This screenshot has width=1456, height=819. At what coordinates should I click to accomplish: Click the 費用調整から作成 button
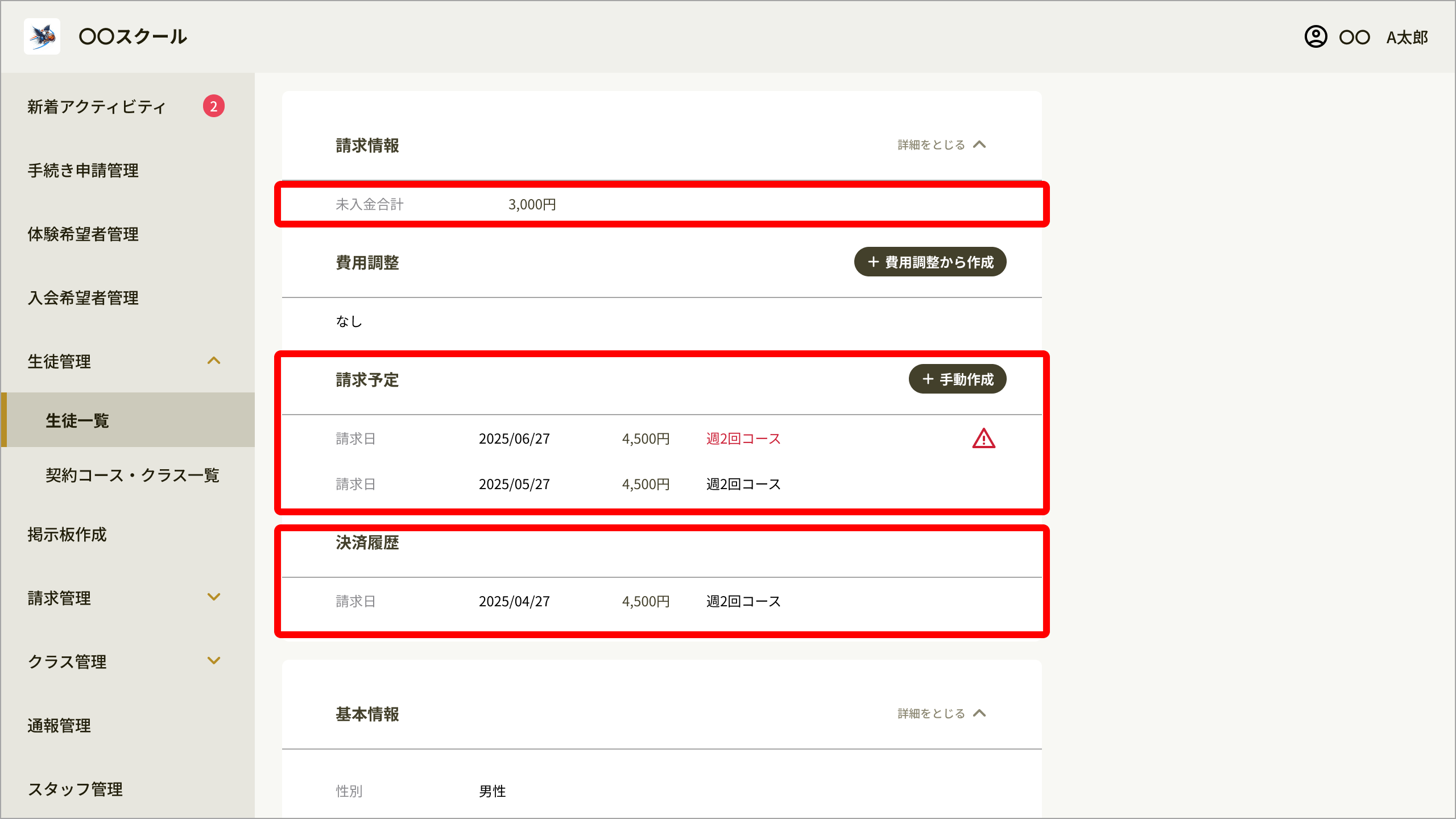pos(930,262)
